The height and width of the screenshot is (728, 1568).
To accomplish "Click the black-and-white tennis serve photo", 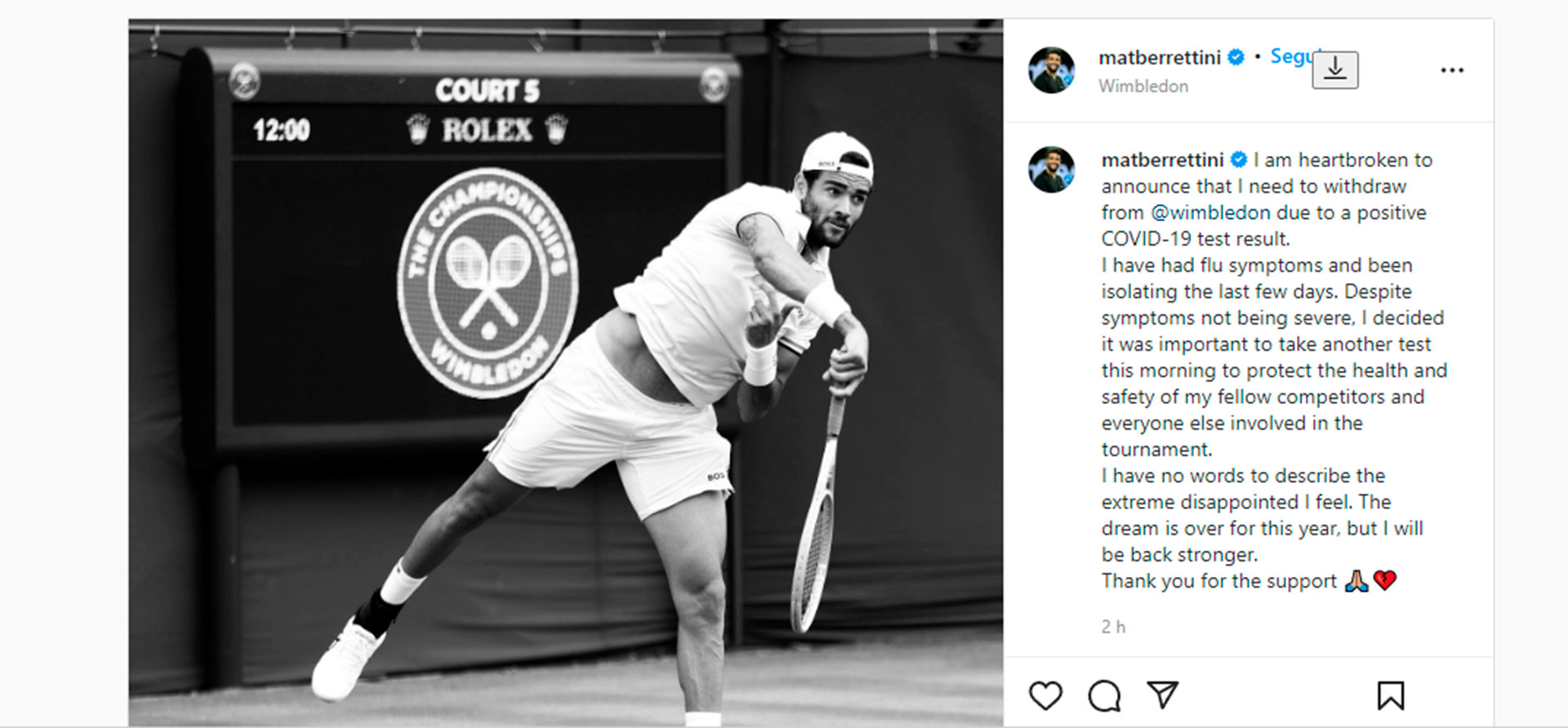I will (565, 373).
